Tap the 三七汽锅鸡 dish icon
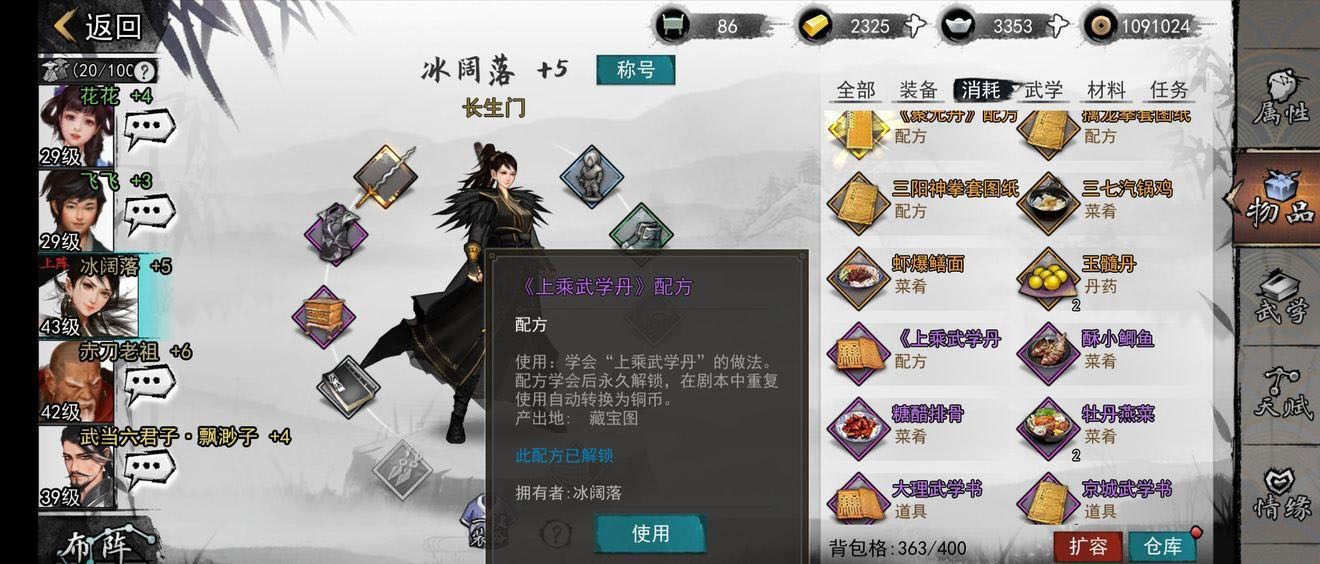This screenshot has height=564, width=1320. [x=1048, y=201]
